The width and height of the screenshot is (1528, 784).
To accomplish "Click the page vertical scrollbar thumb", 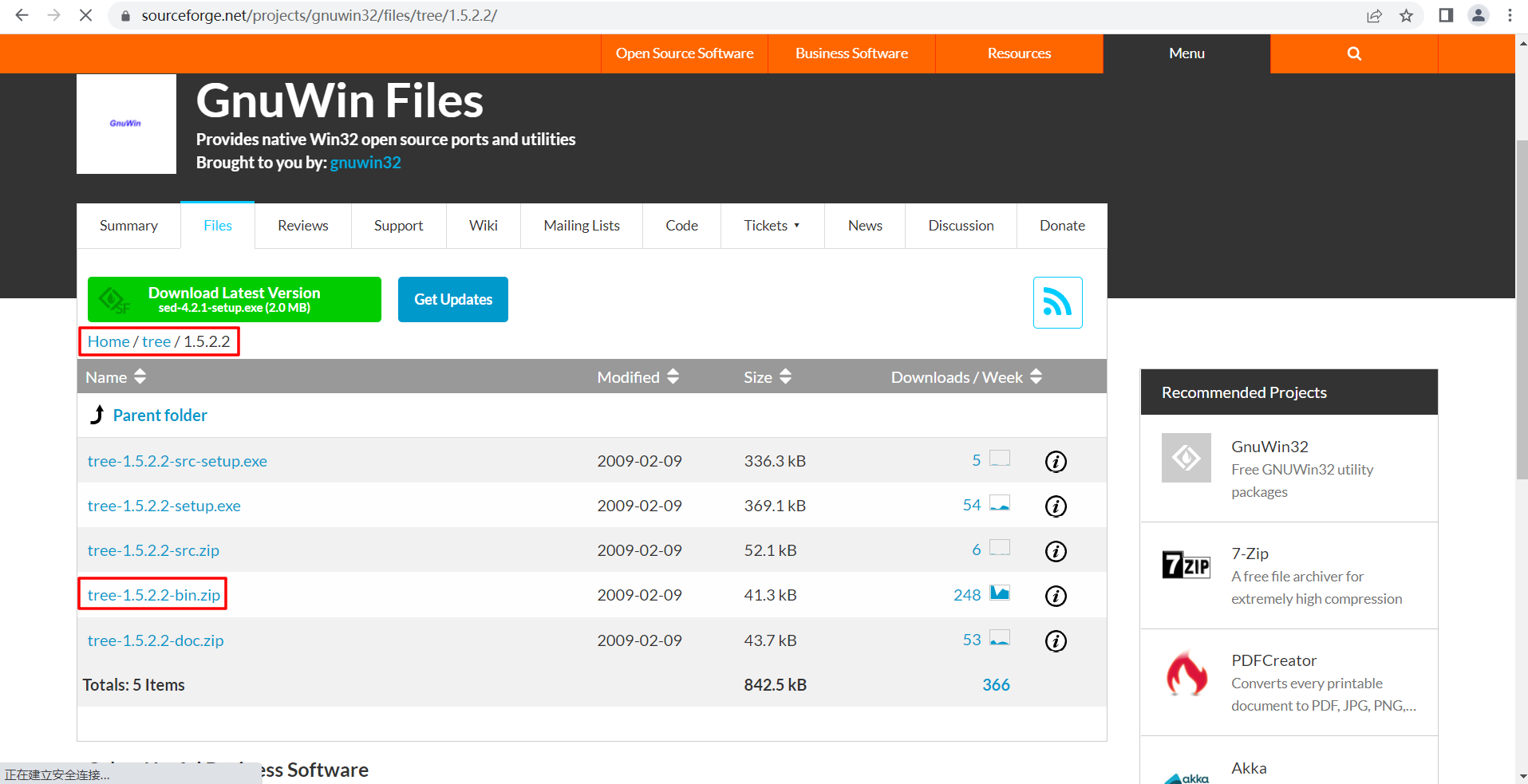I will (1522, 309).
